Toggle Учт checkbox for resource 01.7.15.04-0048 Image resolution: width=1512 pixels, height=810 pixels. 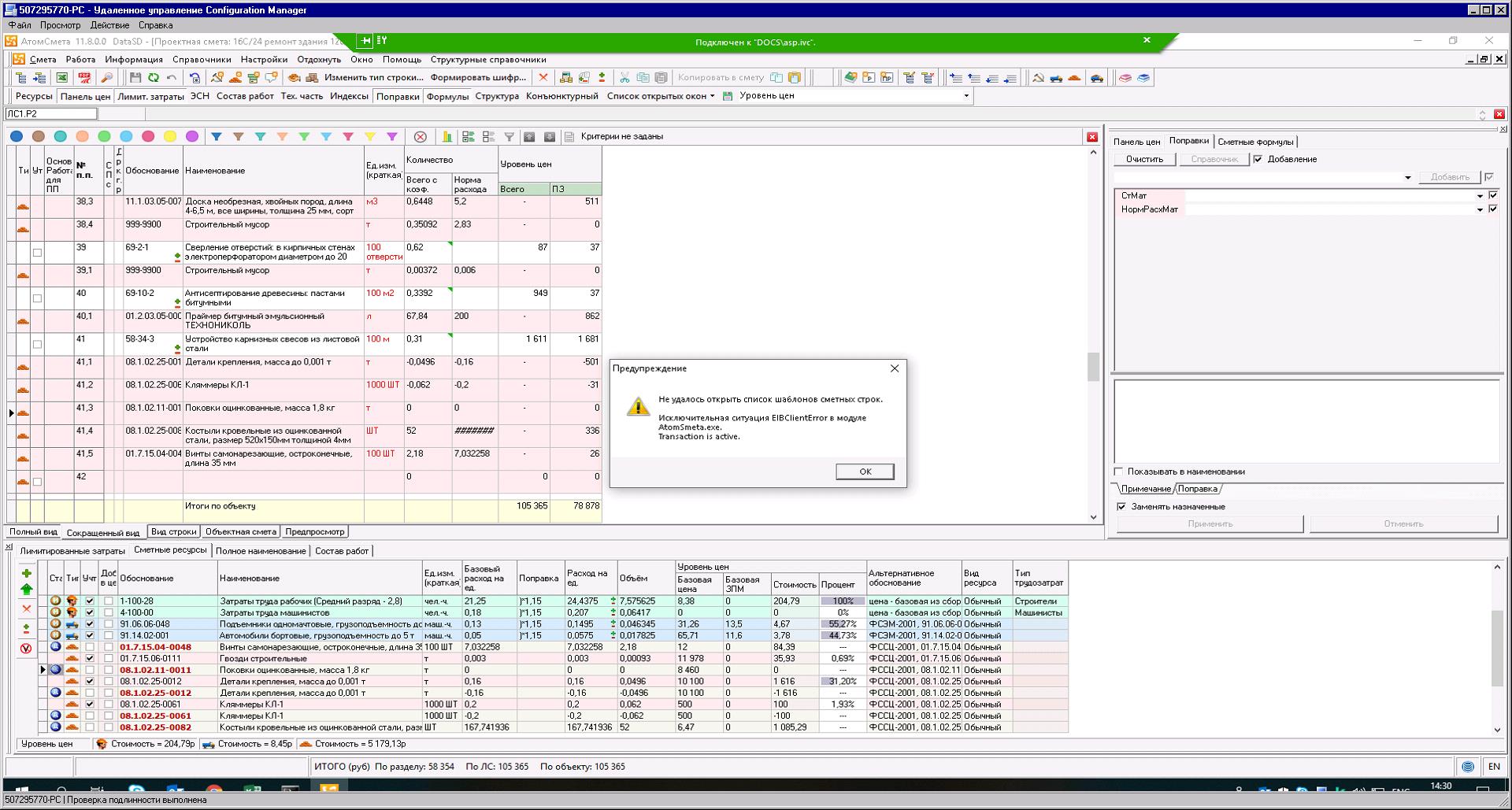click(x=90, y=647)
